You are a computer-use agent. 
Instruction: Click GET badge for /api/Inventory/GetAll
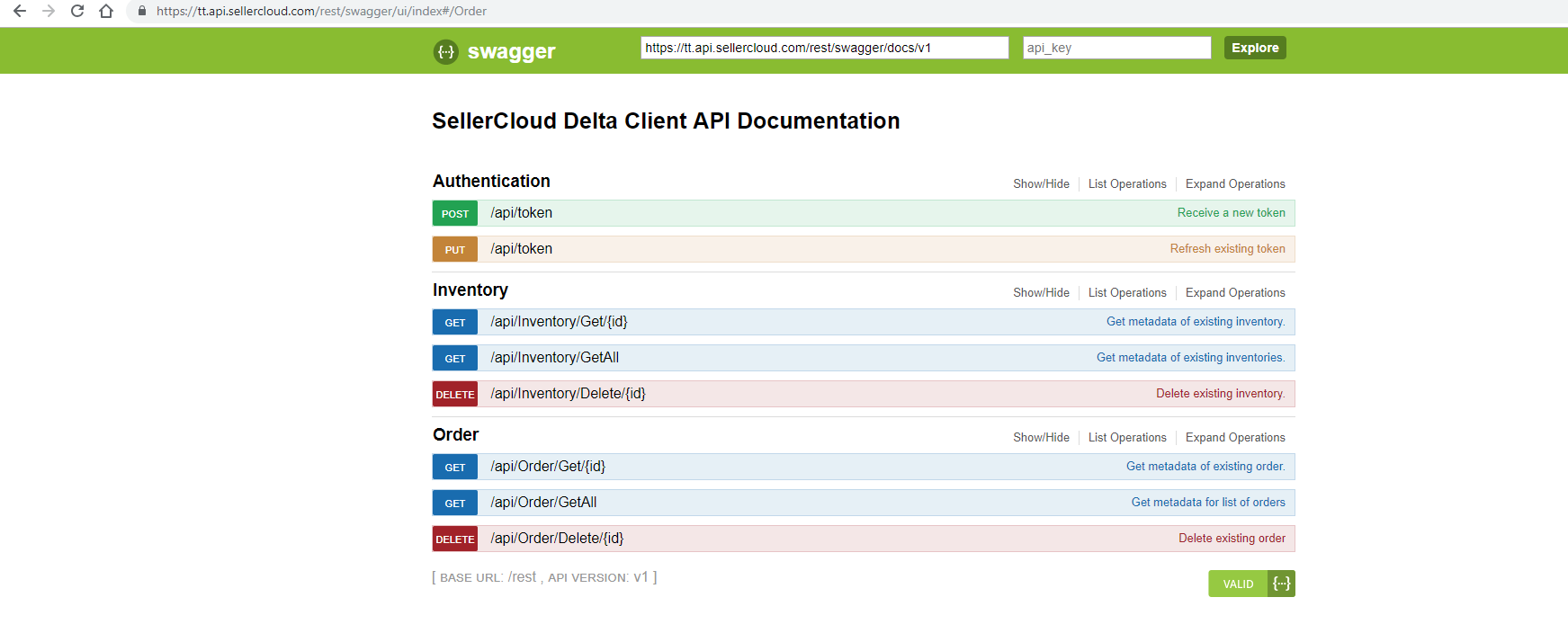[x=455, y=358]
